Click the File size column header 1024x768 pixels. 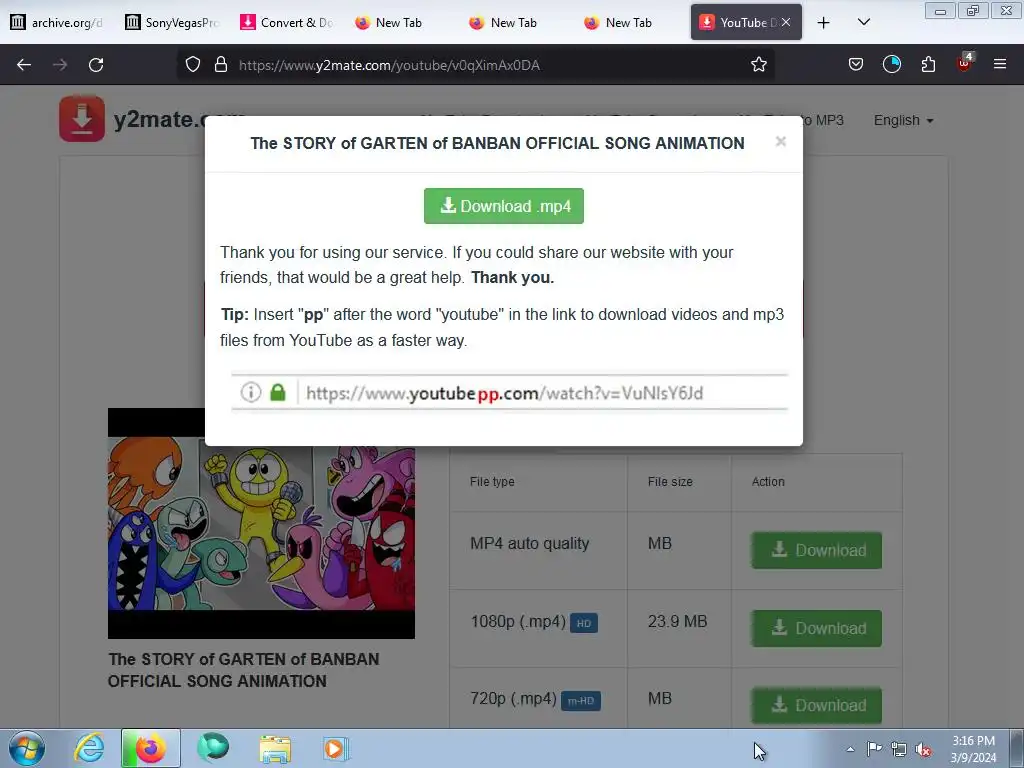pos(670,481)
